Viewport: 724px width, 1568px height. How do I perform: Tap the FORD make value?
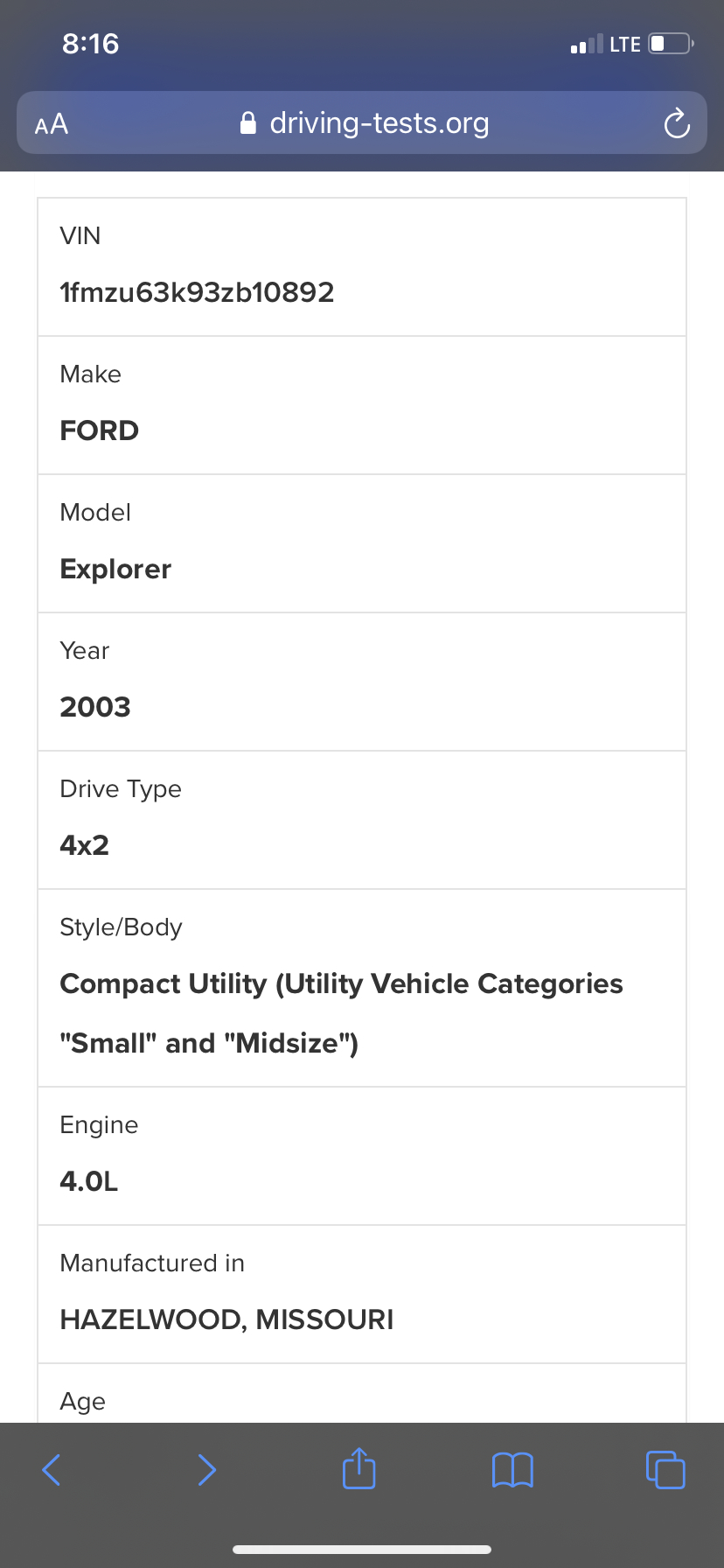pyautogui.click(x=99, y=430)
